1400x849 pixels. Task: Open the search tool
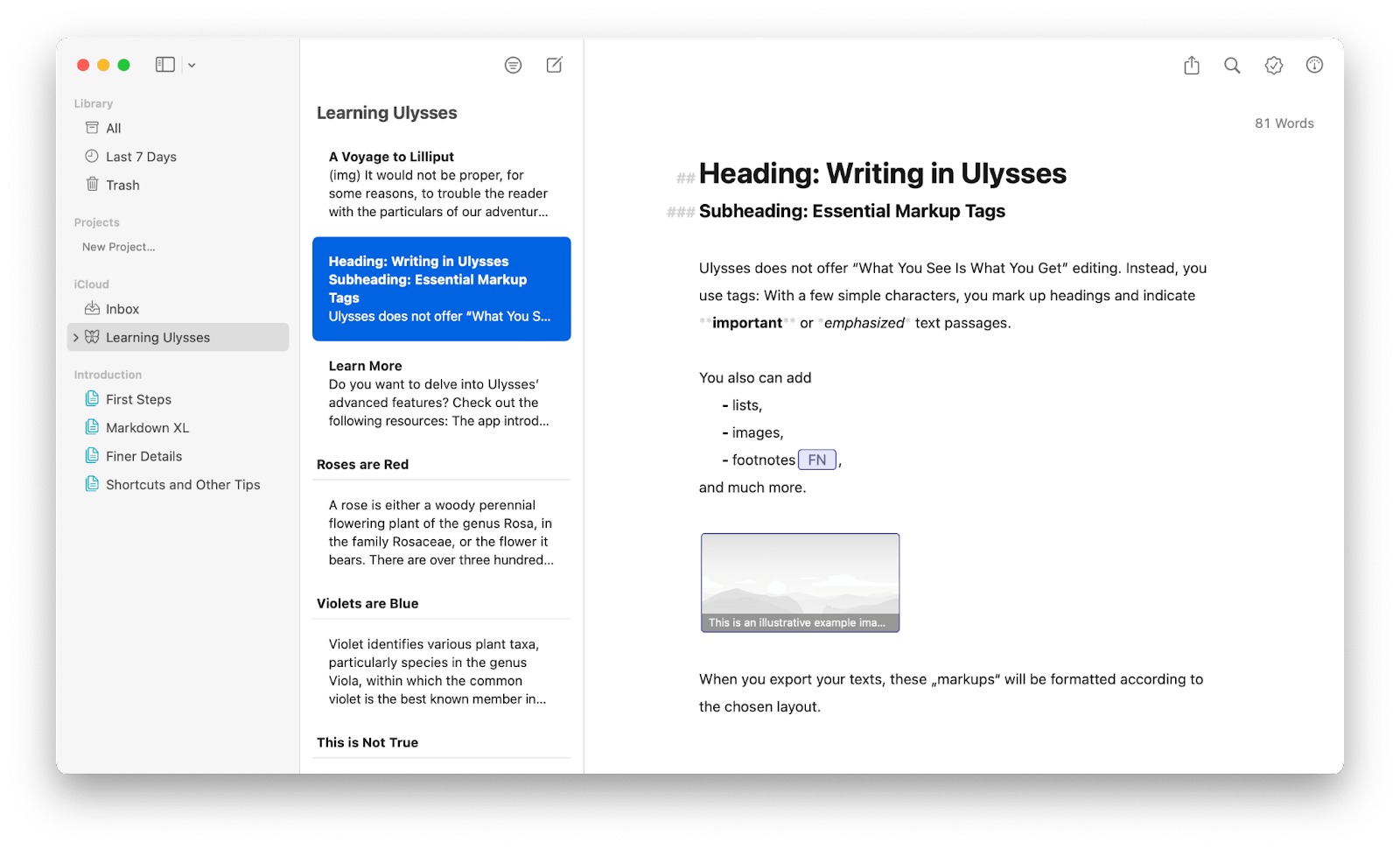pyautogui.click(x=1232, y=65)
